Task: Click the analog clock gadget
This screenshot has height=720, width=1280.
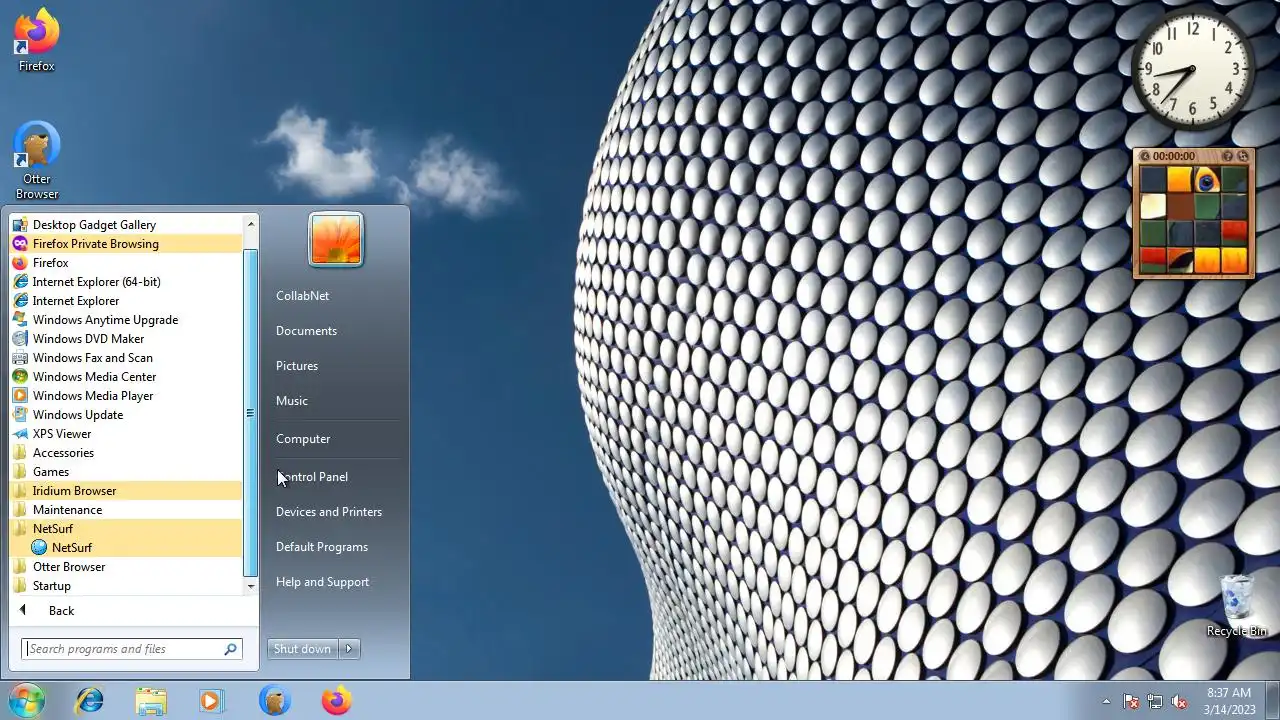Action: click(1193, 70)
